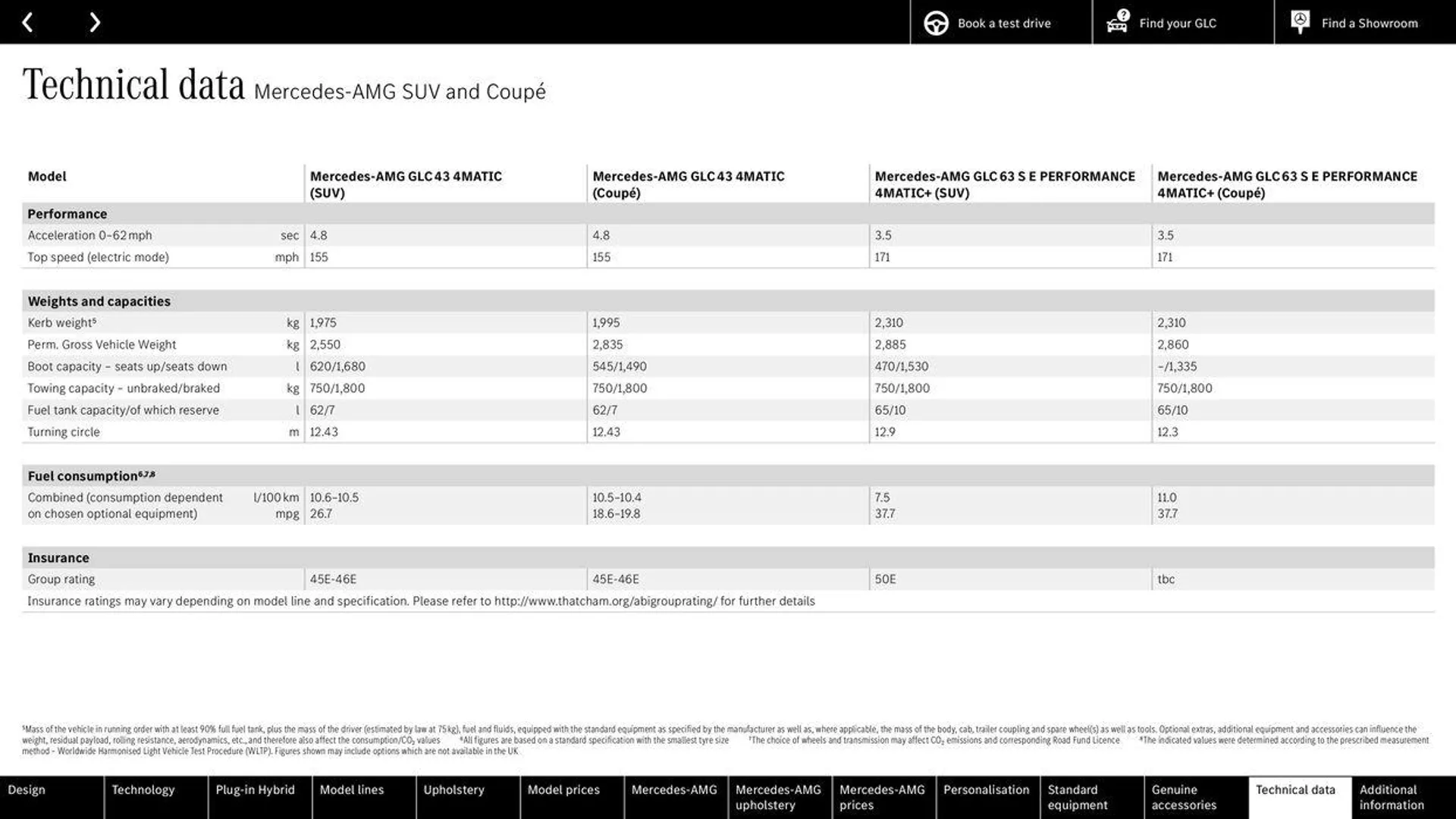
Task: Click the 2,550 gross weight value
Action: (x=325, y=344)
